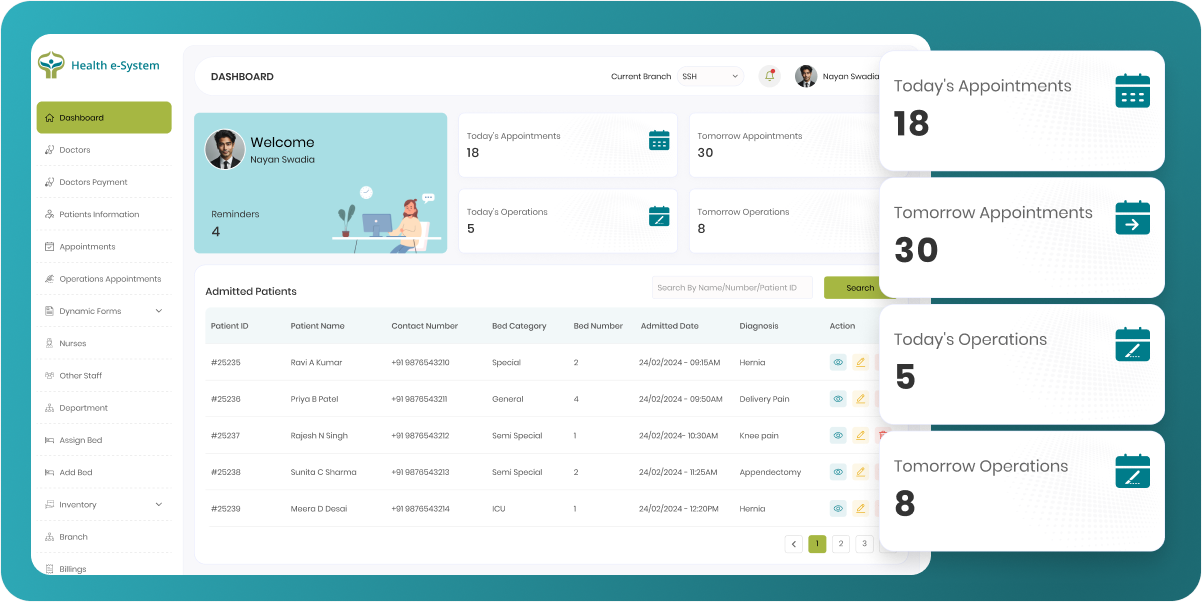Image resolution: width=1202 pixels, height=602 pixels.
Task: Open the Current Branch SSH dropdown
Action: click(x=710, y=76)
